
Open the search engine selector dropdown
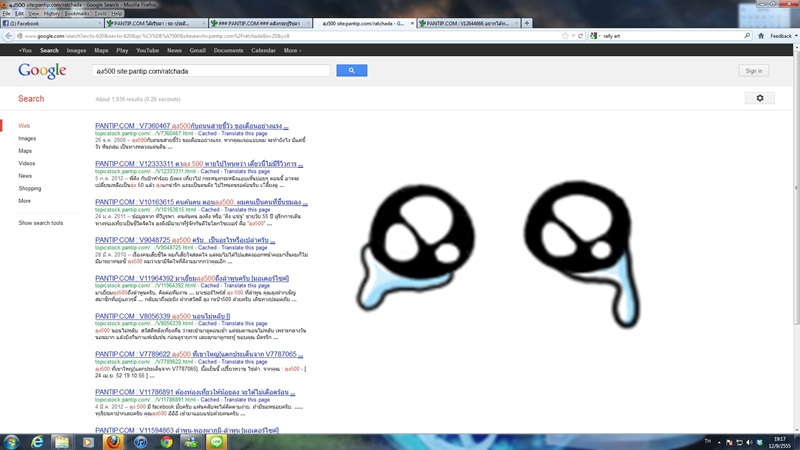(595, 36)
